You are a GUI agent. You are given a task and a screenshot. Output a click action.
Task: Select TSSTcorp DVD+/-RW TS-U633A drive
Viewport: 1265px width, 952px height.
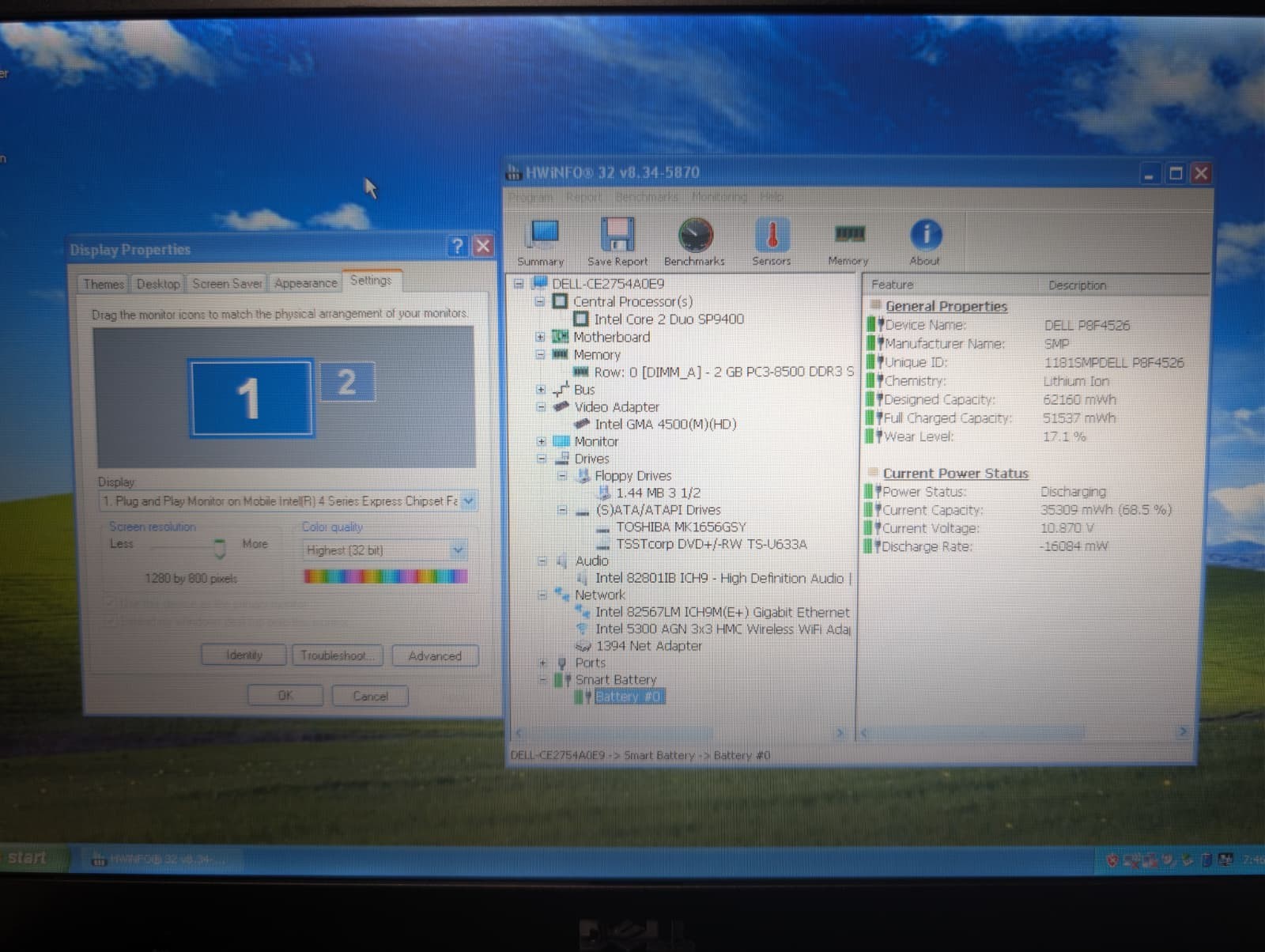coord(712,544)
